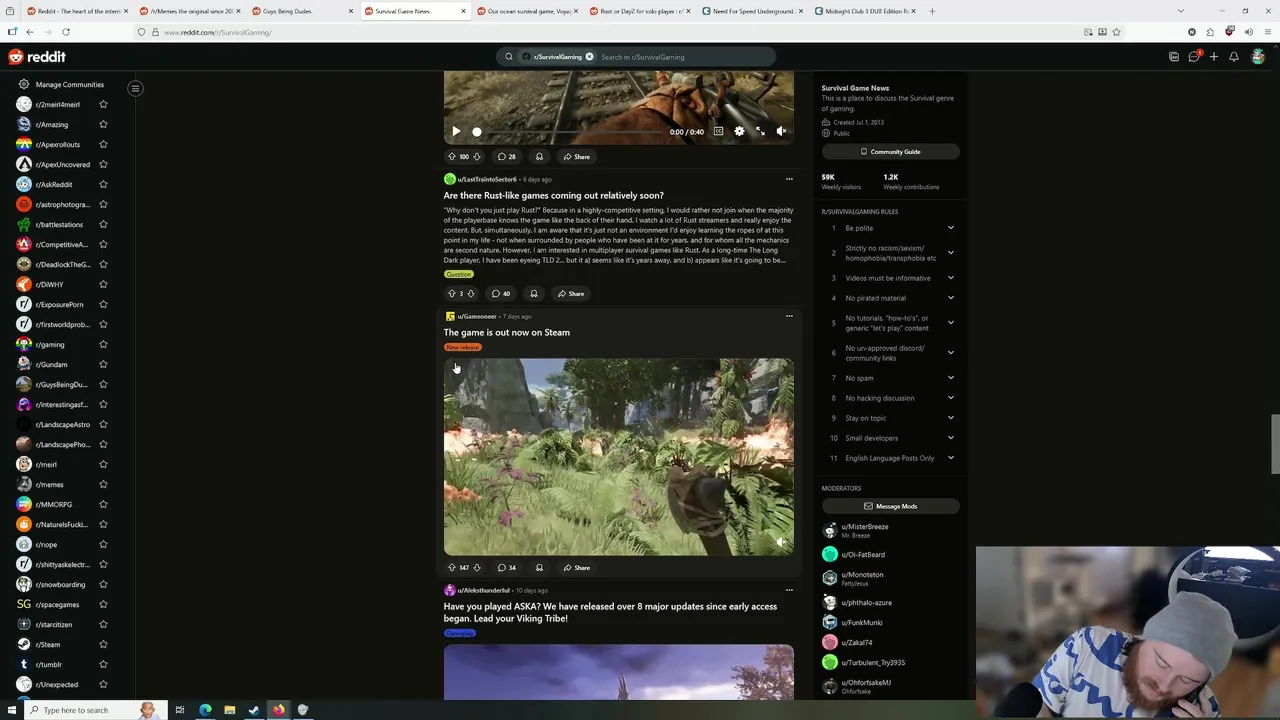Open the notifications bell
This screenshot has height=720, width=1280.
[x=1233, y=57]
